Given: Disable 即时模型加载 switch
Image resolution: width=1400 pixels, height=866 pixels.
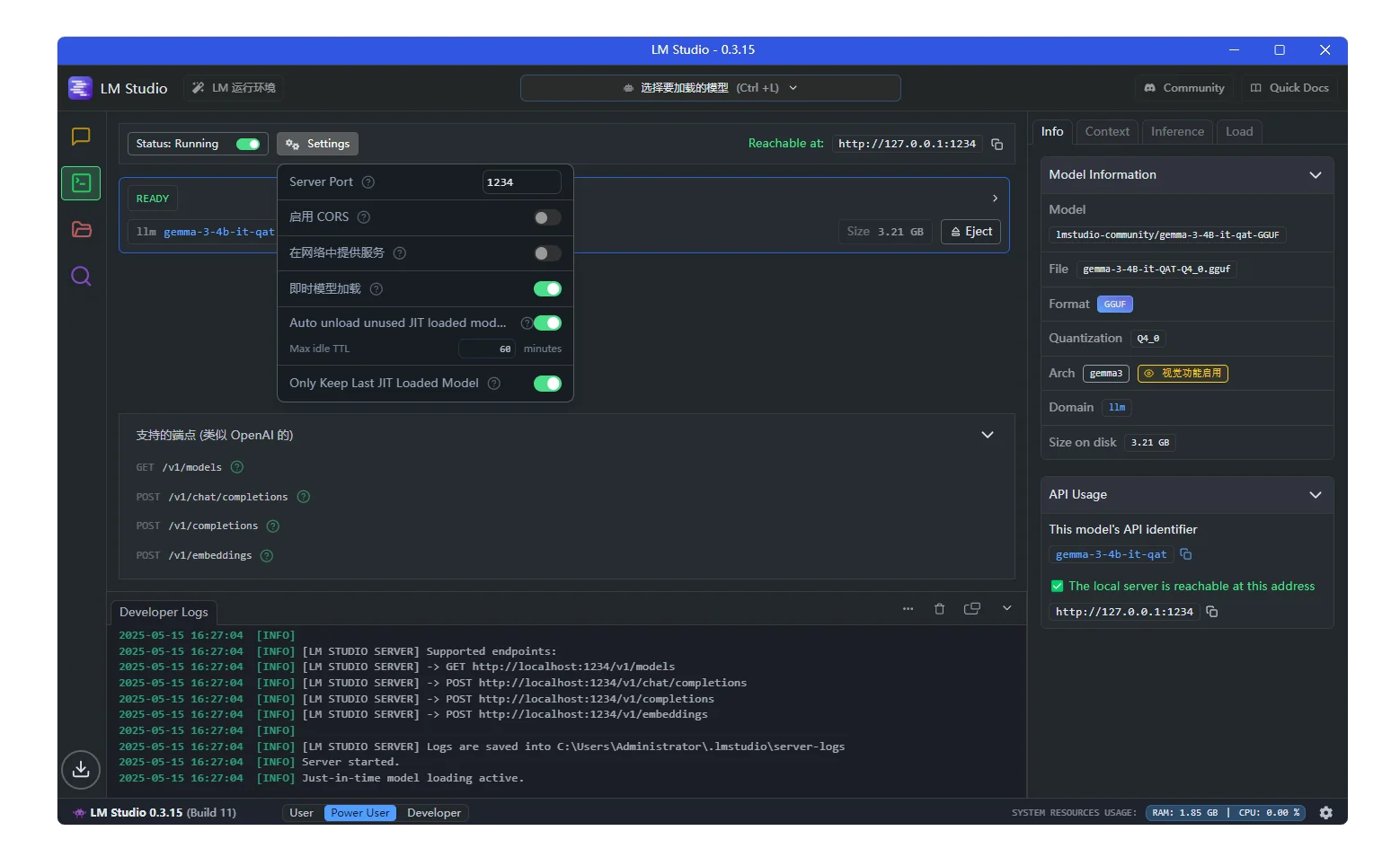Looking at the screenshot, I should coord(547,289).
